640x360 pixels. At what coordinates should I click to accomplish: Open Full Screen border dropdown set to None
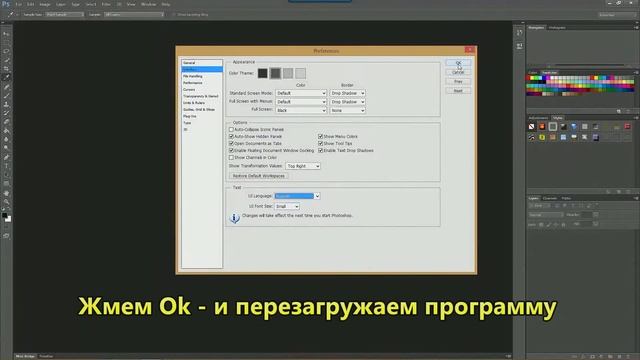coord(347,110)
